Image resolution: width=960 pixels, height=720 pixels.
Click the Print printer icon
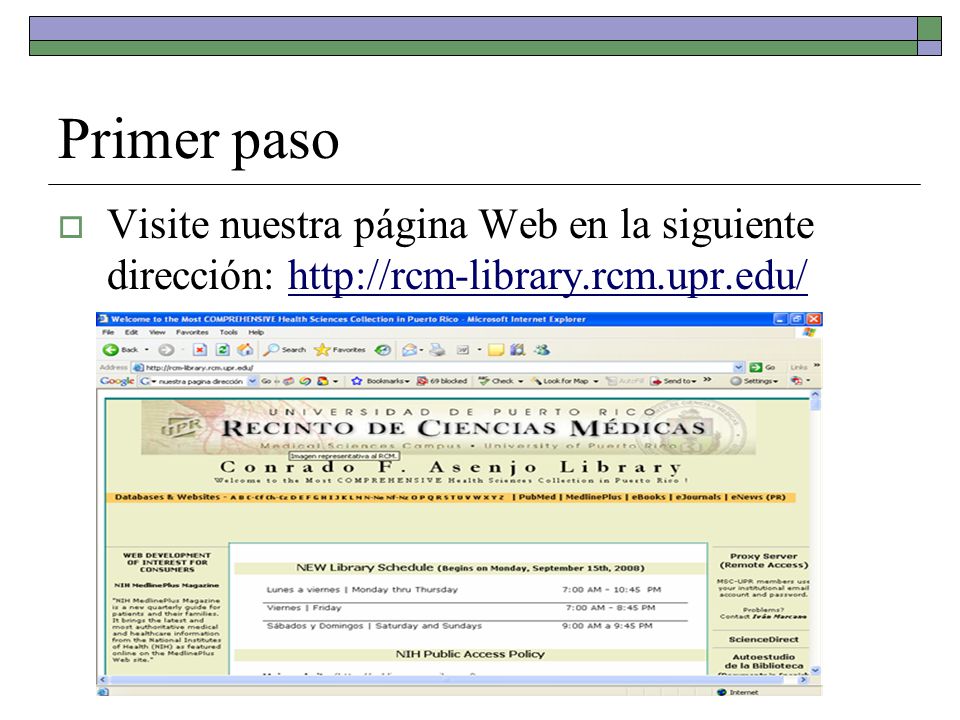437,350
